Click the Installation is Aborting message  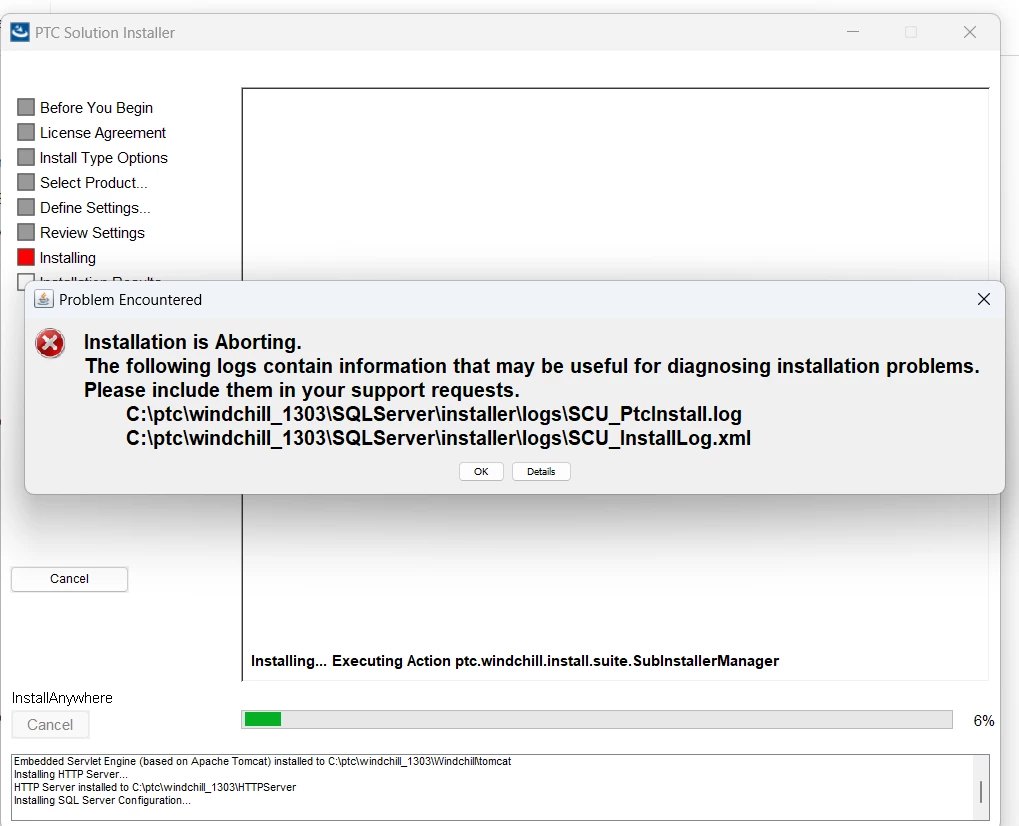pos(192,342)
